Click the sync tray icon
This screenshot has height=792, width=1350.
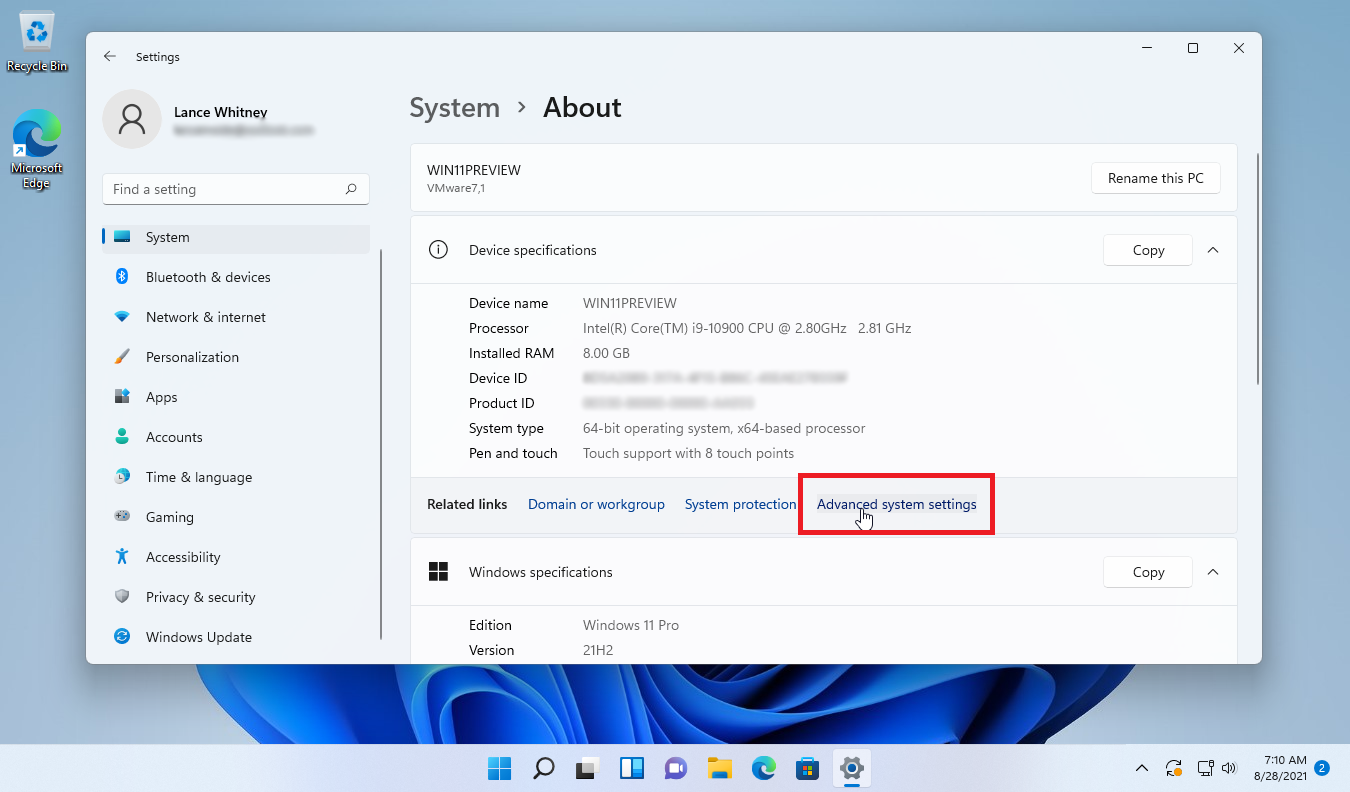click(1174, 768)
